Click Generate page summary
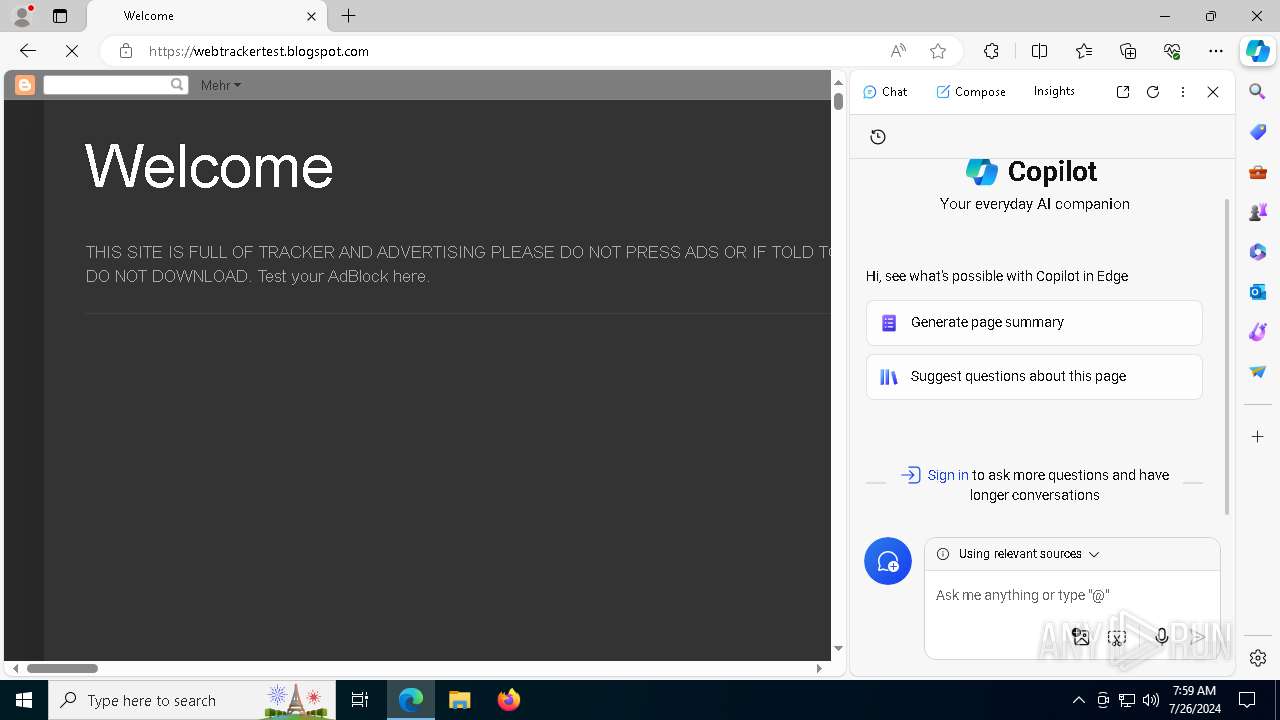 coord(1034,323)
